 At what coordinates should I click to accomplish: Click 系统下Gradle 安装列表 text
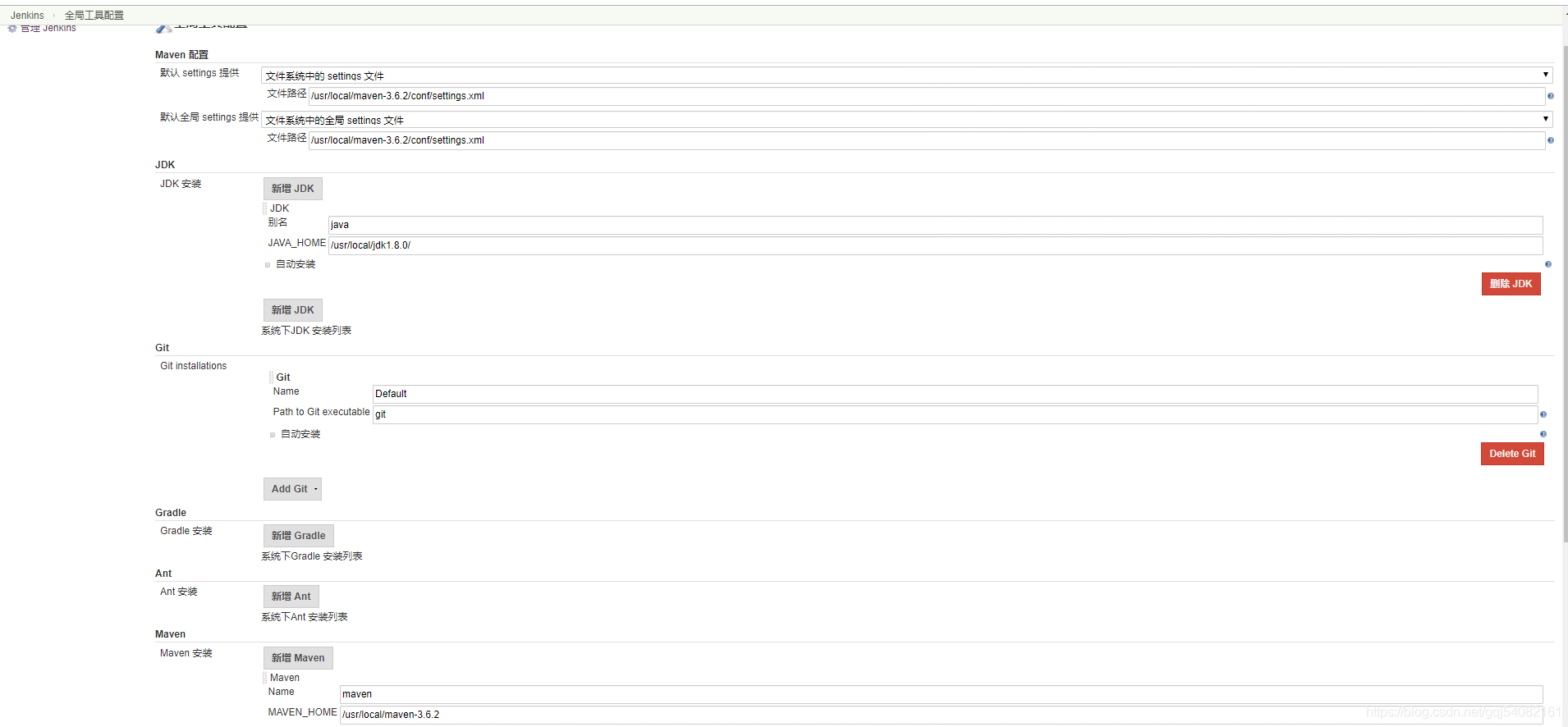312,556
